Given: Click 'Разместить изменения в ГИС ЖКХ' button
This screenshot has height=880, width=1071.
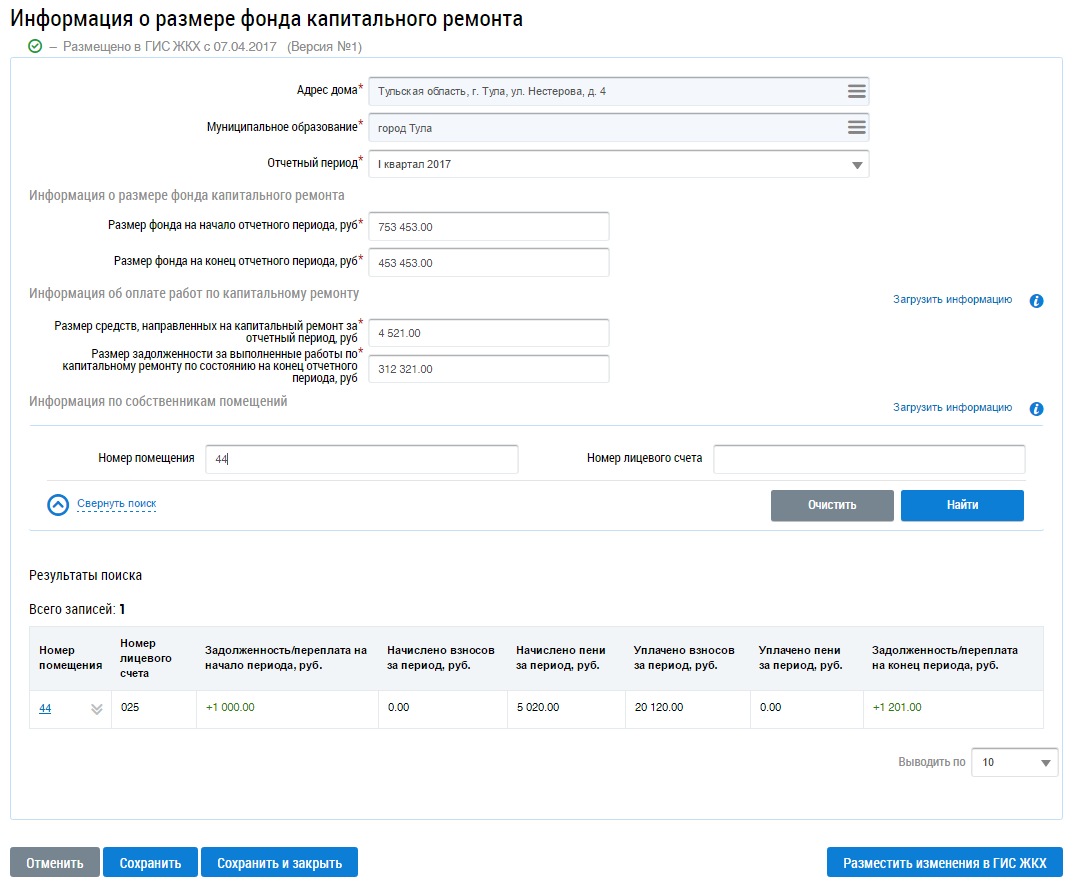Looking at the screenshot, I should [944, 862].
